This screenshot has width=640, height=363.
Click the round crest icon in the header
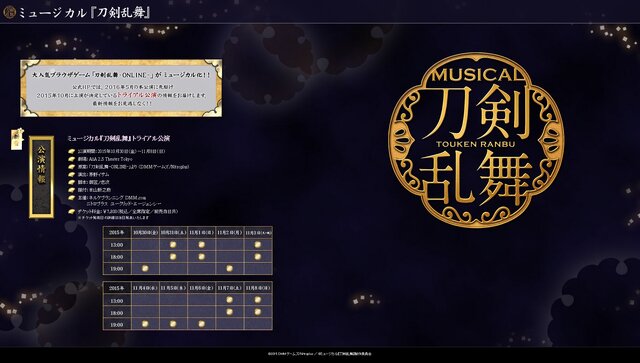point(9,12)
